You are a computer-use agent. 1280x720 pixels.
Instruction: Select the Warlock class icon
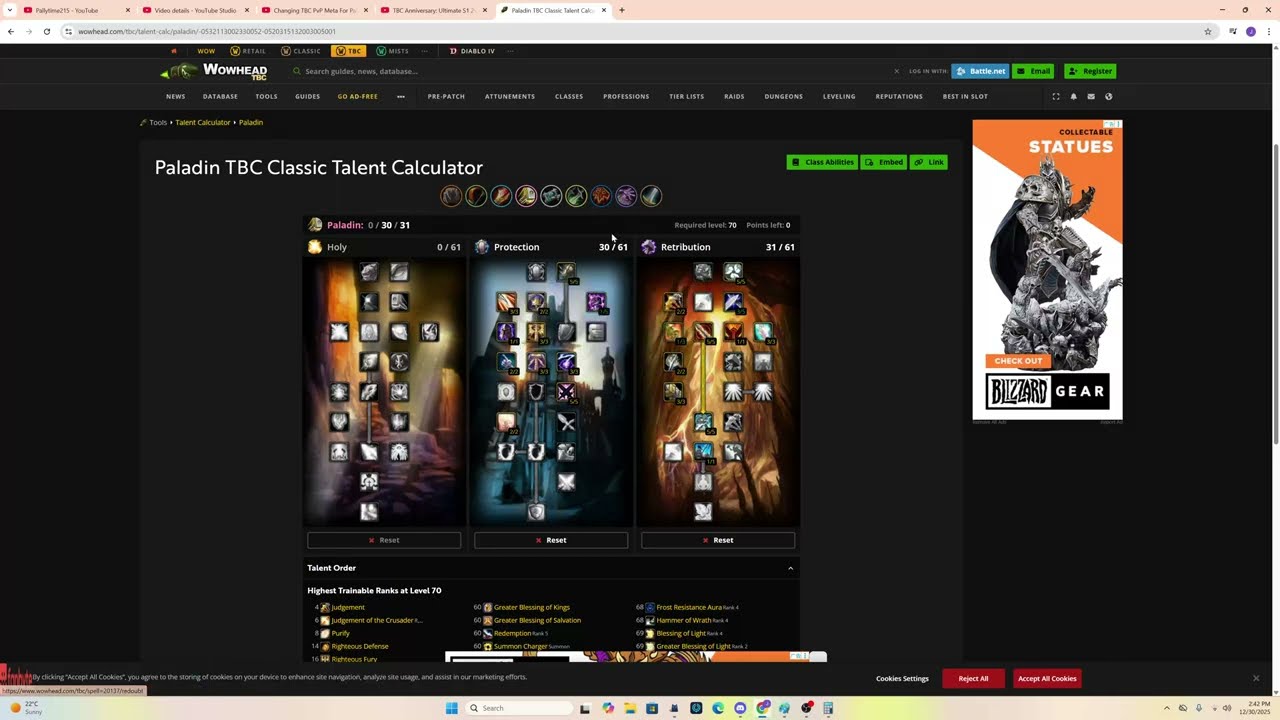point(626,196)
